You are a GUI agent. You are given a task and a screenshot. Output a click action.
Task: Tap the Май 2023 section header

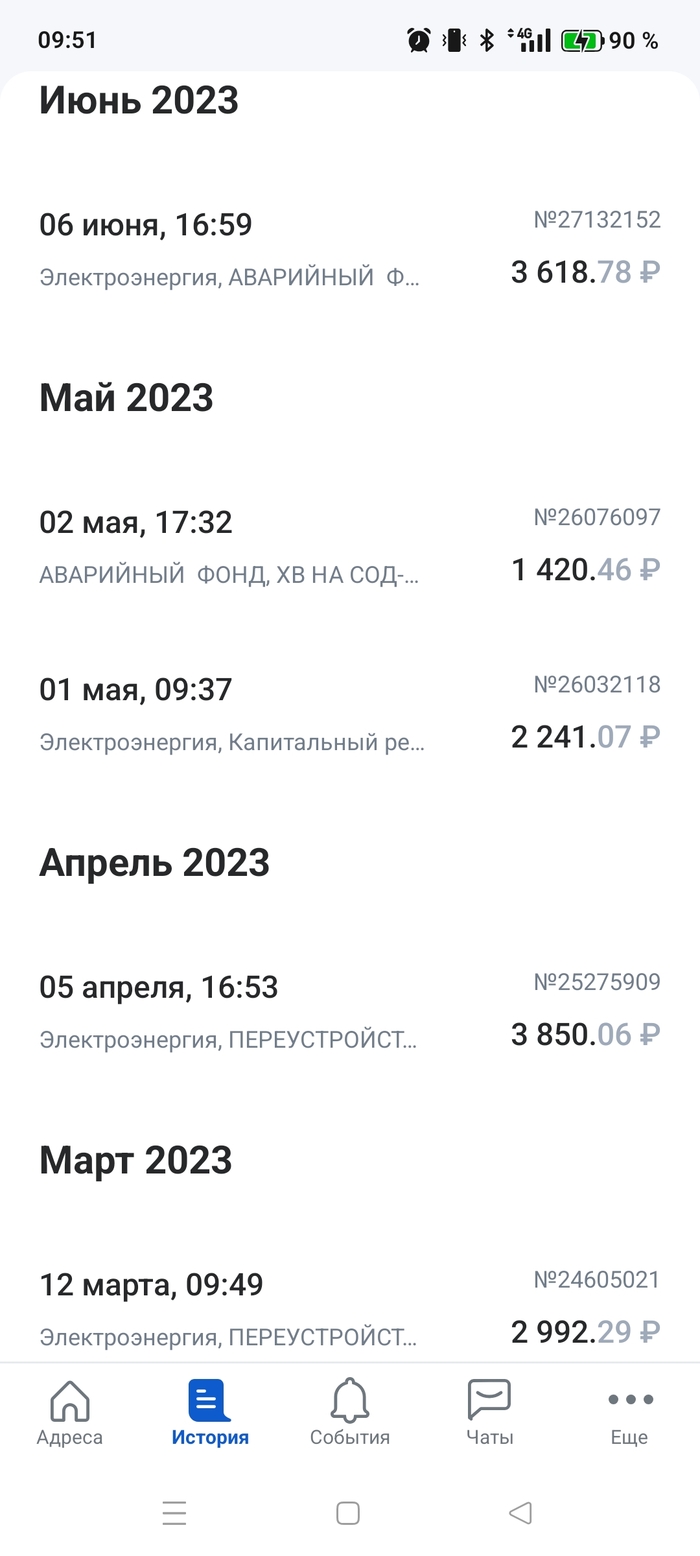(x=127, y=398)
